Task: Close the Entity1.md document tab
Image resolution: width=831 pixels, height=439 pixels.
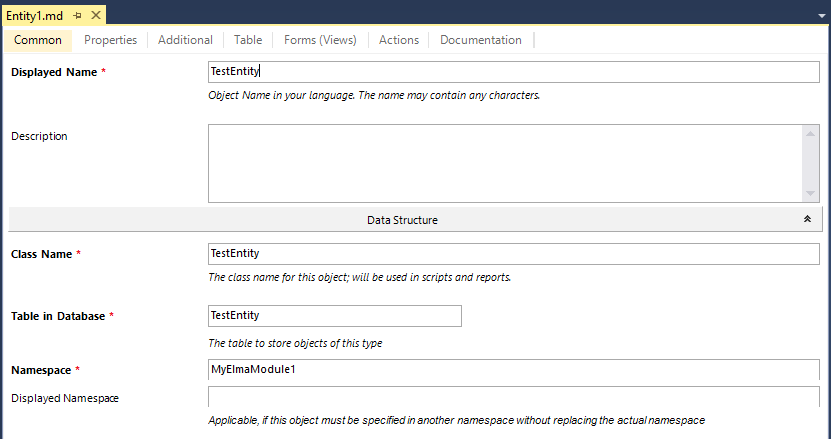Action: point(97,16)
